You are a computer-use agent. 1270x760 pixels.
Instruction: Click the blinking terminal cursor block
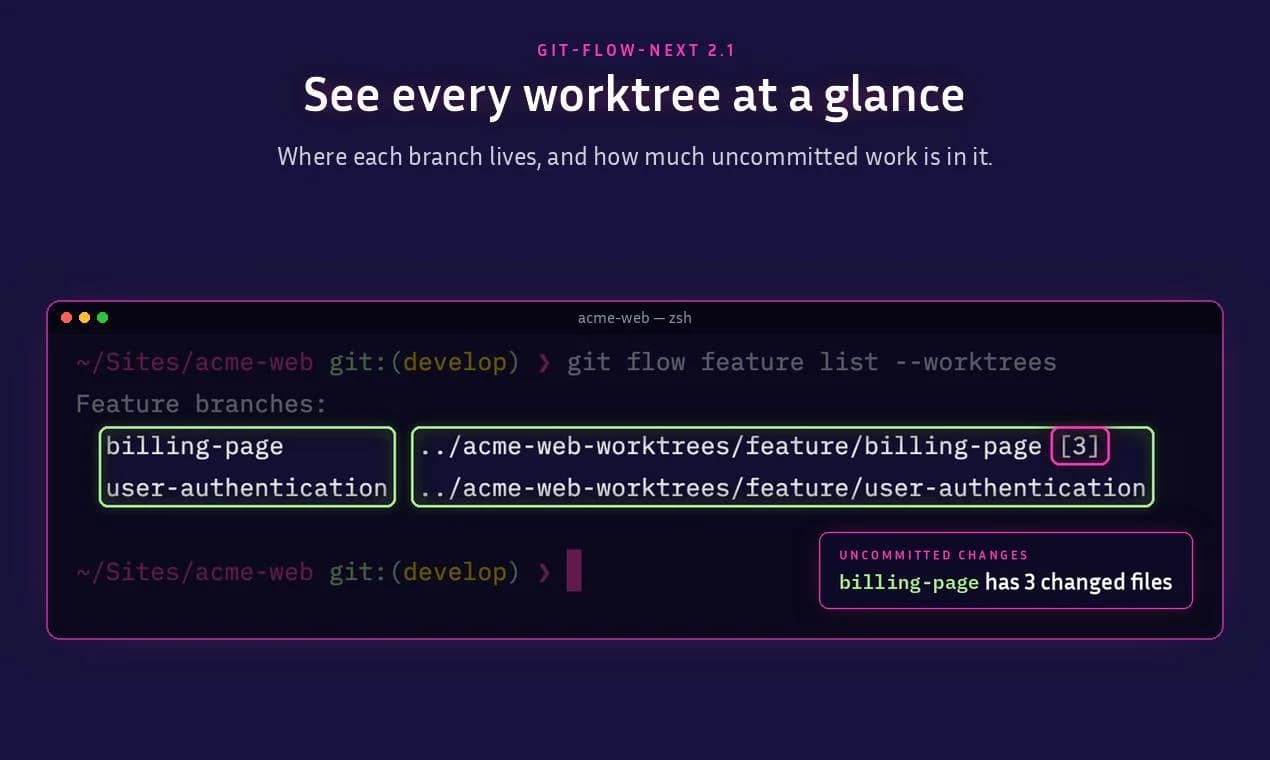tap(574, 570)
